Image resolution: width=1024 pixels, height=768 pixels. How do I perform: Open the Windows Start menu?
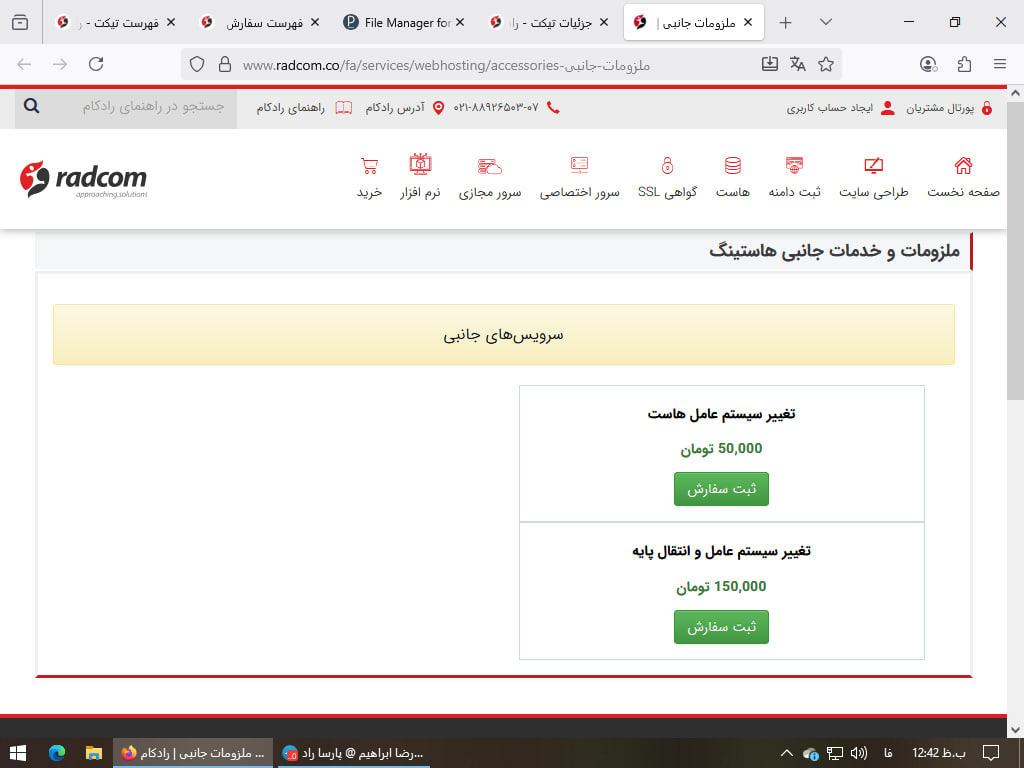point(18,752)
